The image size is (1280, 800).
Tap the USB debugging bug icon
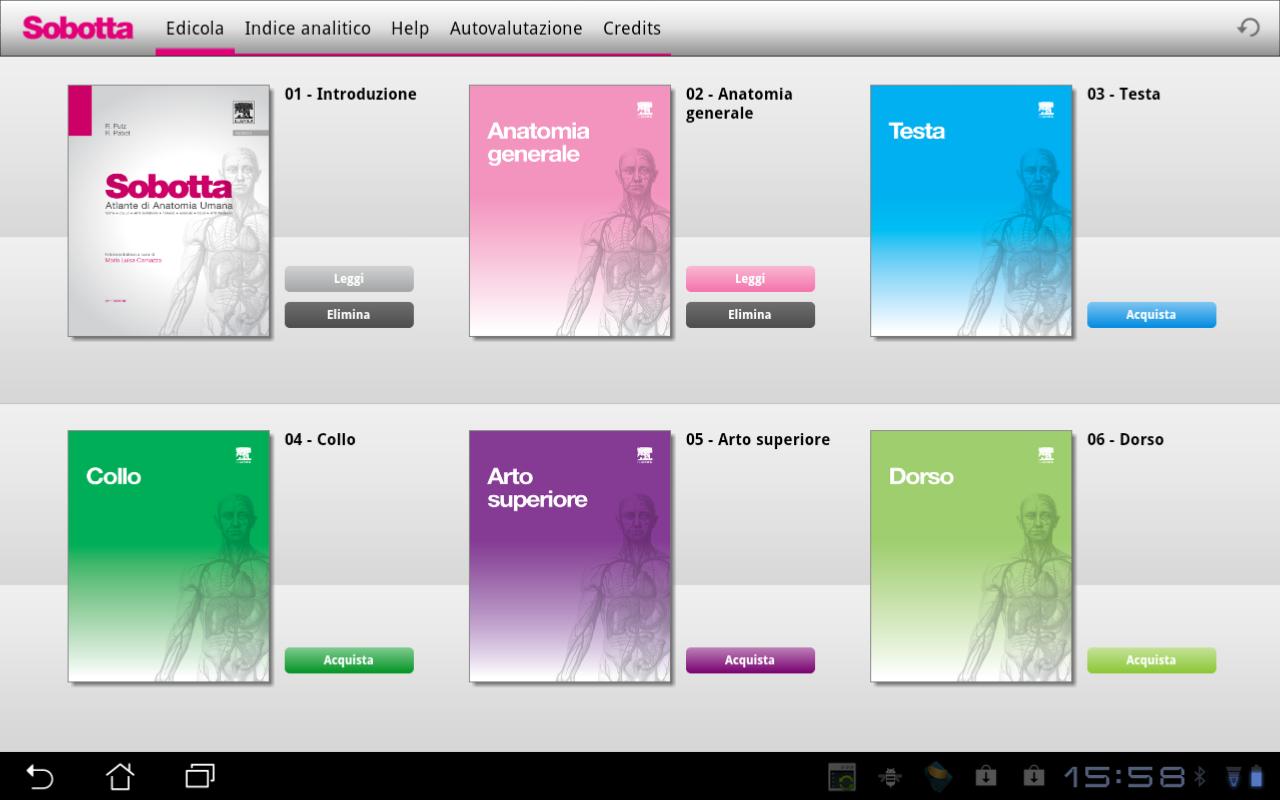[889, 777]
